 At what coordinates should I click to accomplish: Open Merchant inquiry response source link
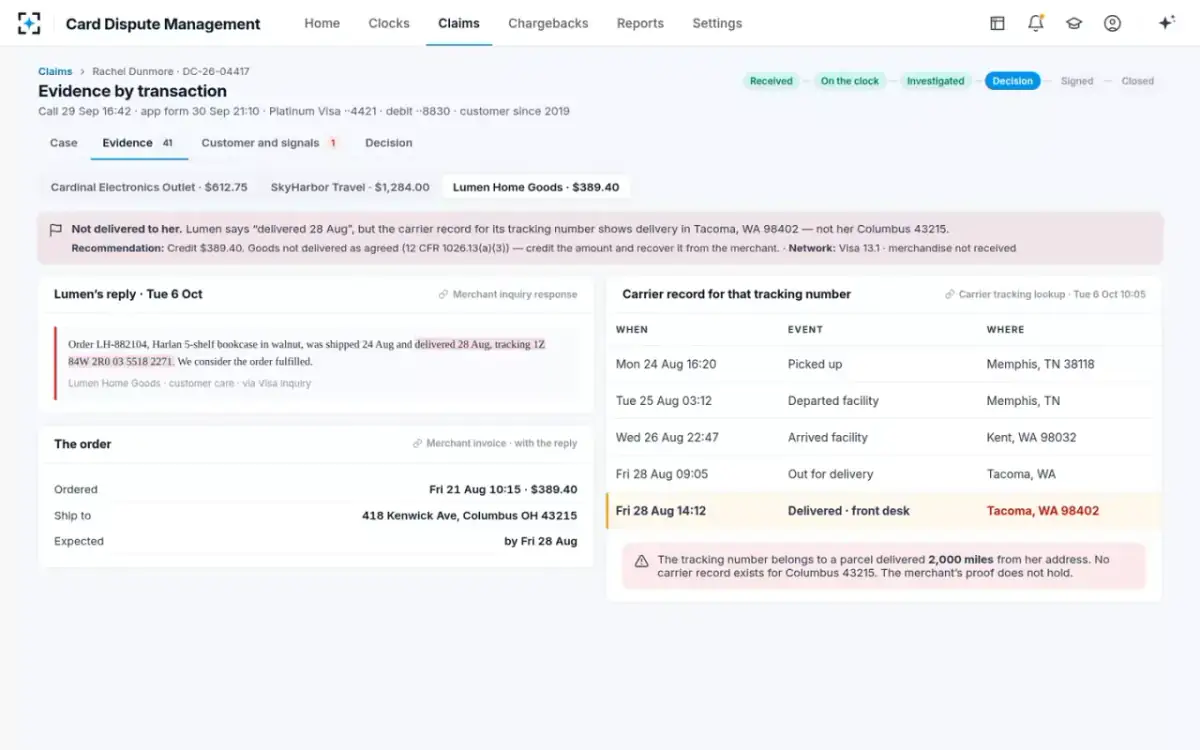tap(508, 295)
